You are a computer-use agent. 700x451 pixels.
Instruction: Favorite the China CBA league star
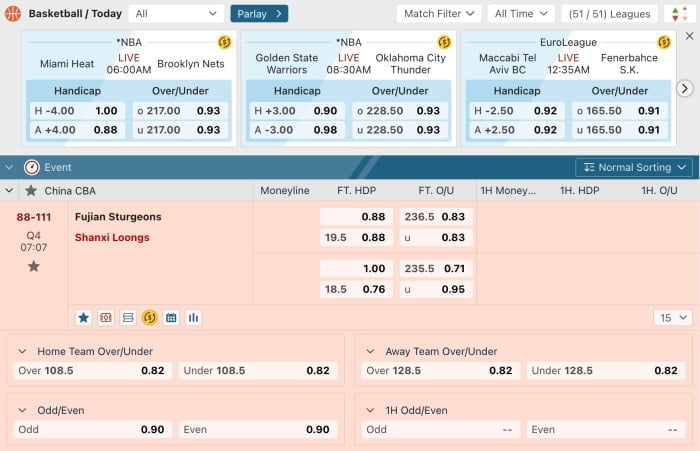pyautogui.click(x=31, y=191)
